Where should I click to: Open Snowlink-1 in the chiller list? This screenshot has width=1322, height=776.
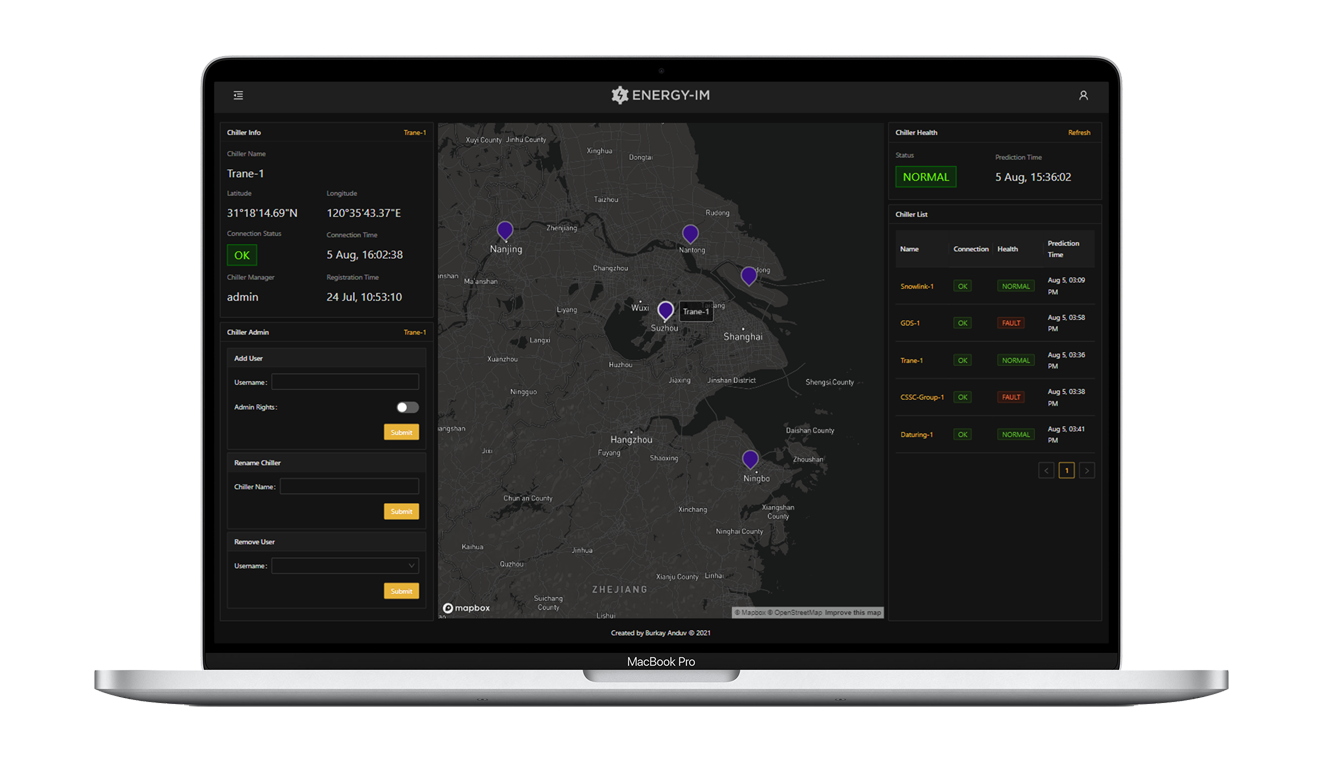(917, 286)
